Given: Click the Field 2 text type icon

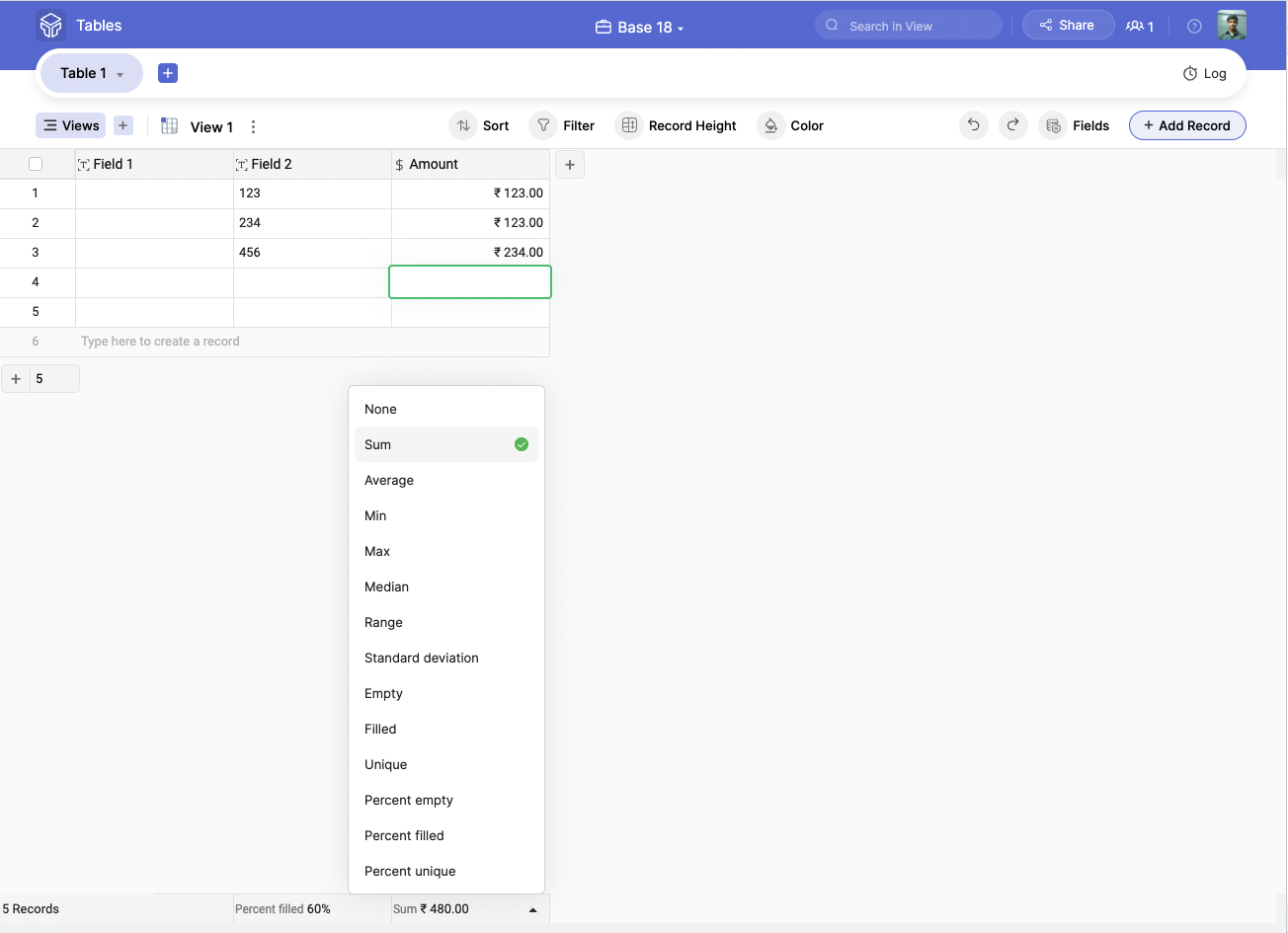Looking at the screenshot, I should 242,165.
